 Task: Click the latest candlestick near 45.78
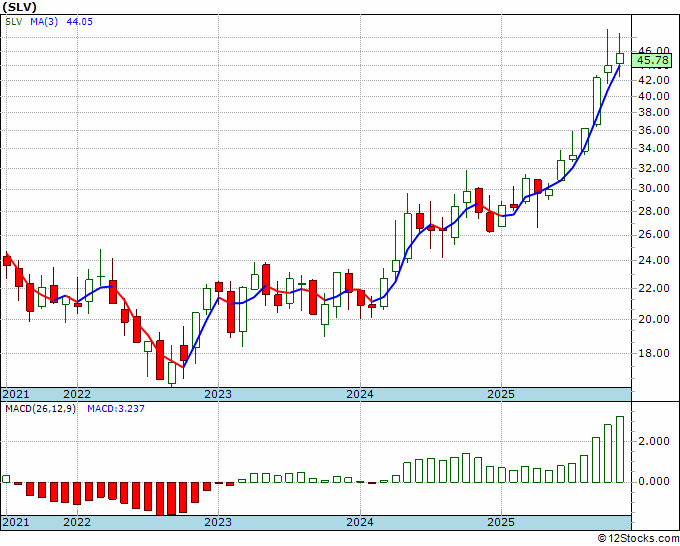pos(620,59)
